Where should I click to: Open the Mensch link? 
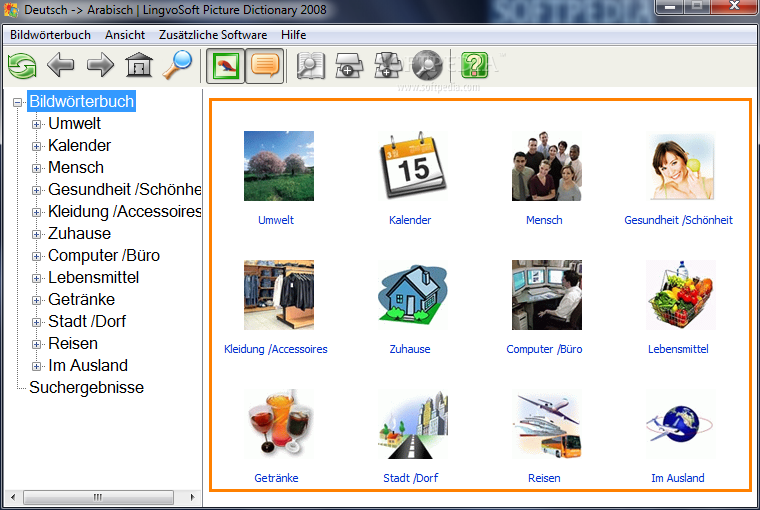pos(544,220)
